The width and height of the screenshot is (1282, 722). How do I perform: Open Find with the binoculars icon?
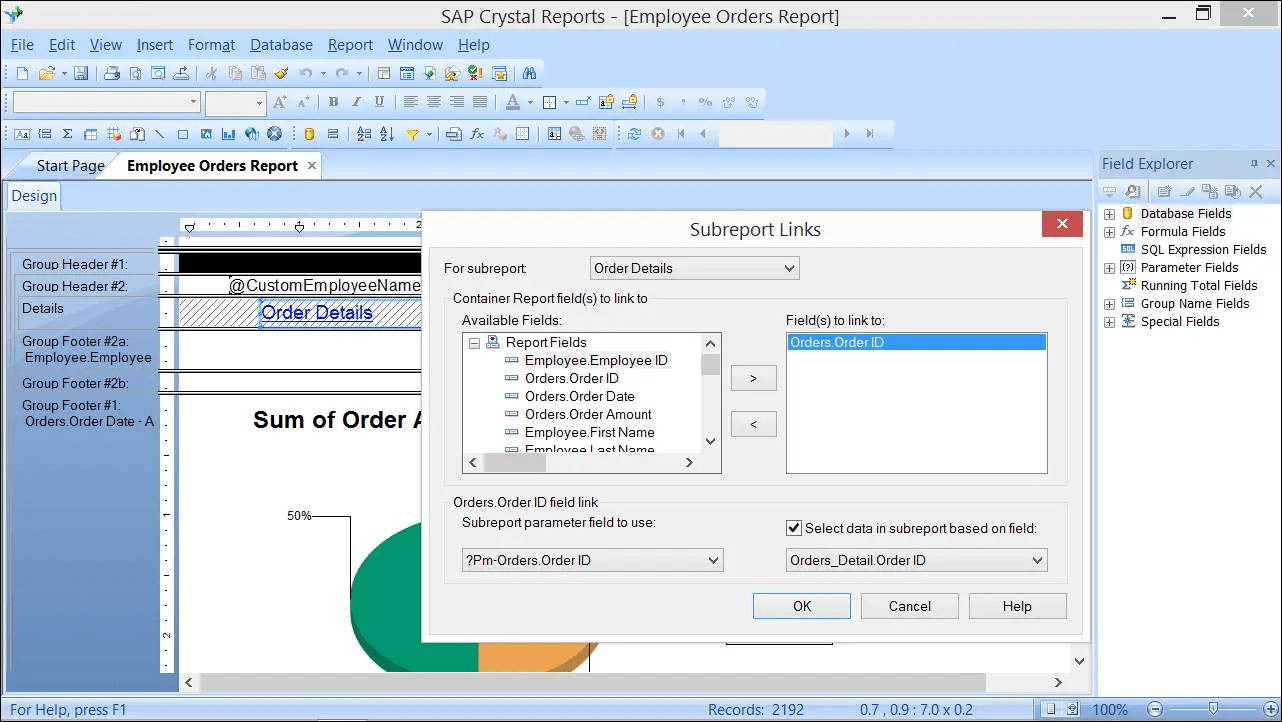[x=530, y=73]
